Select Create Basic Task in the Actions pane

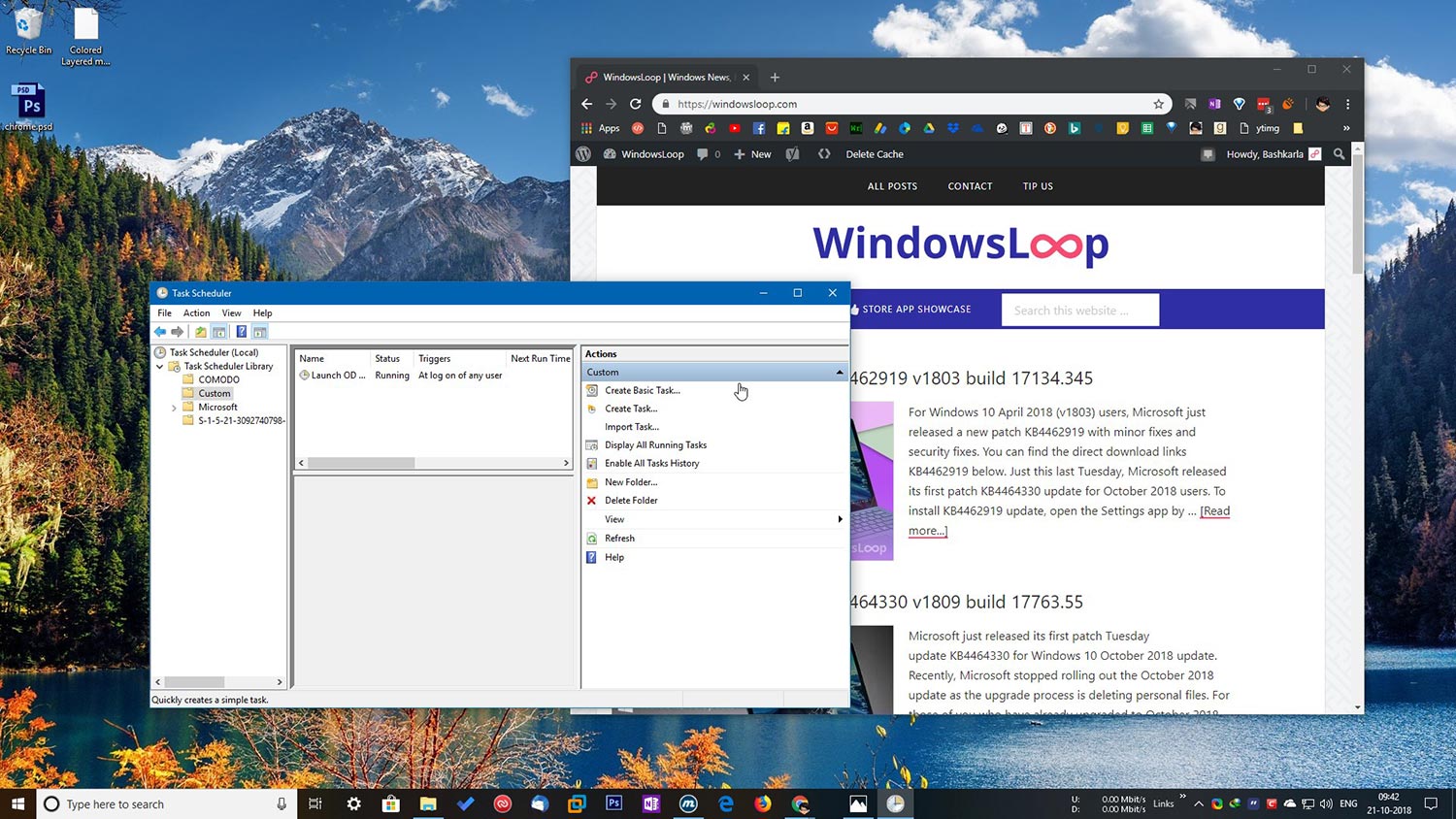(x=642, y=390)
